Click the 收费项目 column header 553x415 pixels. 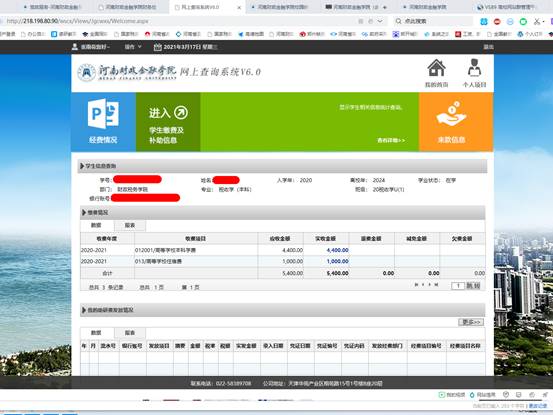point(196,239)
